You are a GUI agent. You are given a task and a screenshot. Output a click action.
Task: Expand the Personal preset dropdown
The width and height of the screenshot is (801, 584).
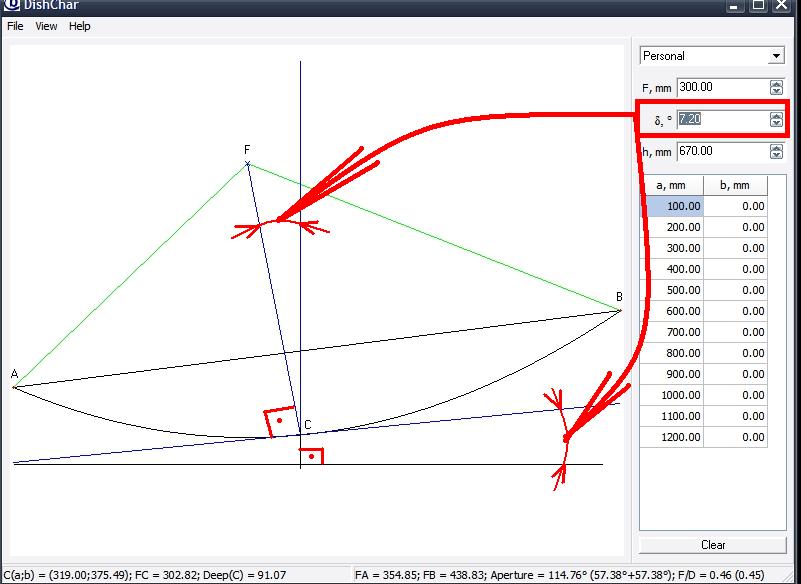tap(776, 56)
